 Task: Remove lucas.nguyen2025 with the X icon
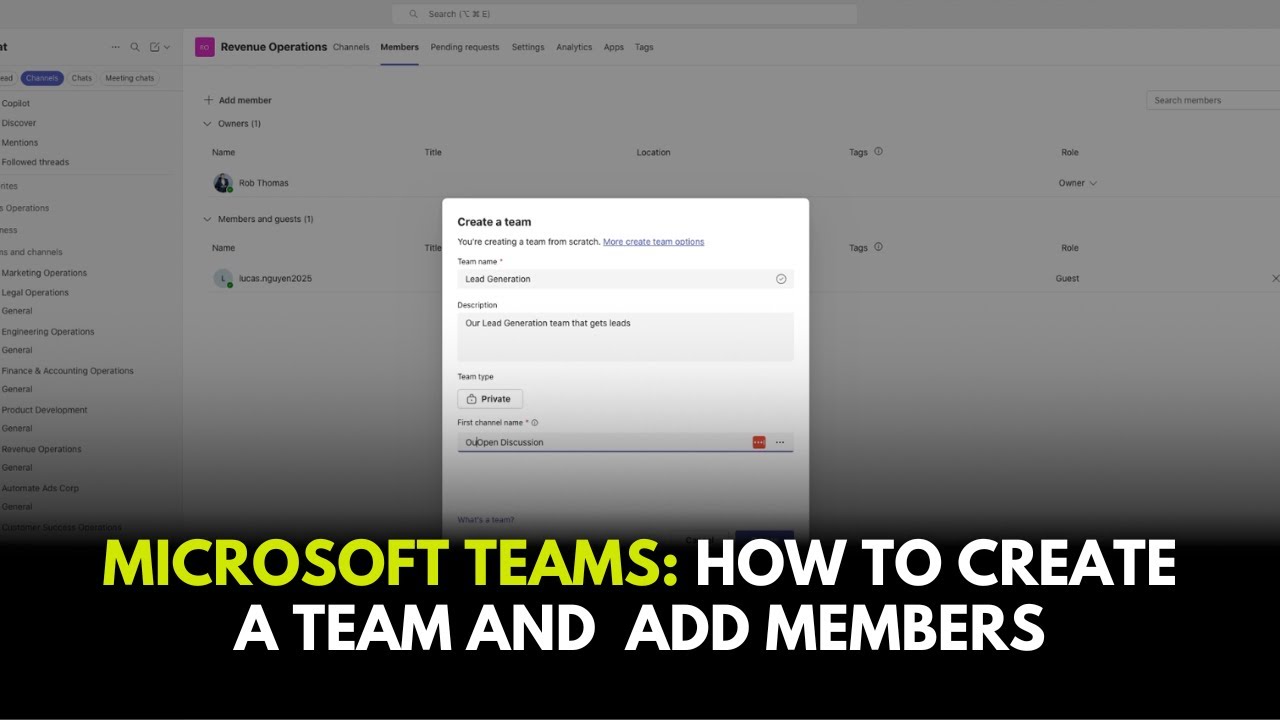pyautogui.click(x=1275, y=278)
